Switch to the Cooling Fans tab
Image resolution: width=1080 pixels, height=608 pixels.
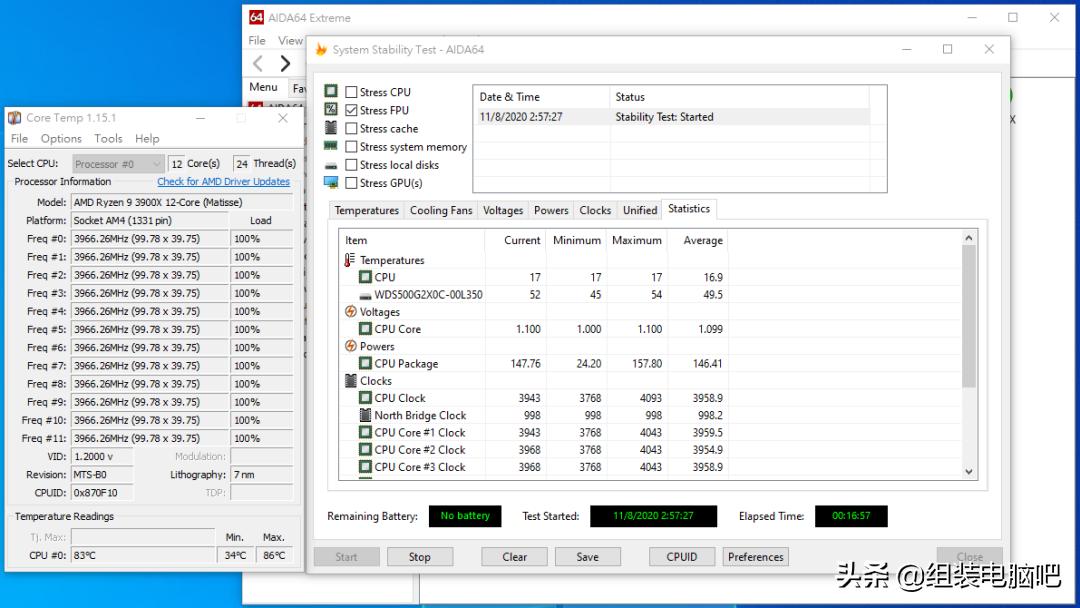coord(441,210)
